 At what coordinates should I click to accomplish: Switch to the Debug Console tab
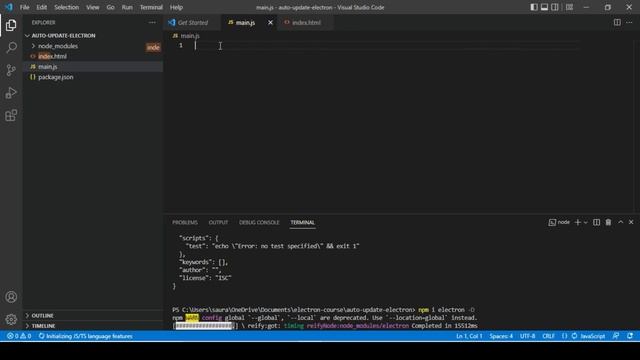(x=259, y=222)
